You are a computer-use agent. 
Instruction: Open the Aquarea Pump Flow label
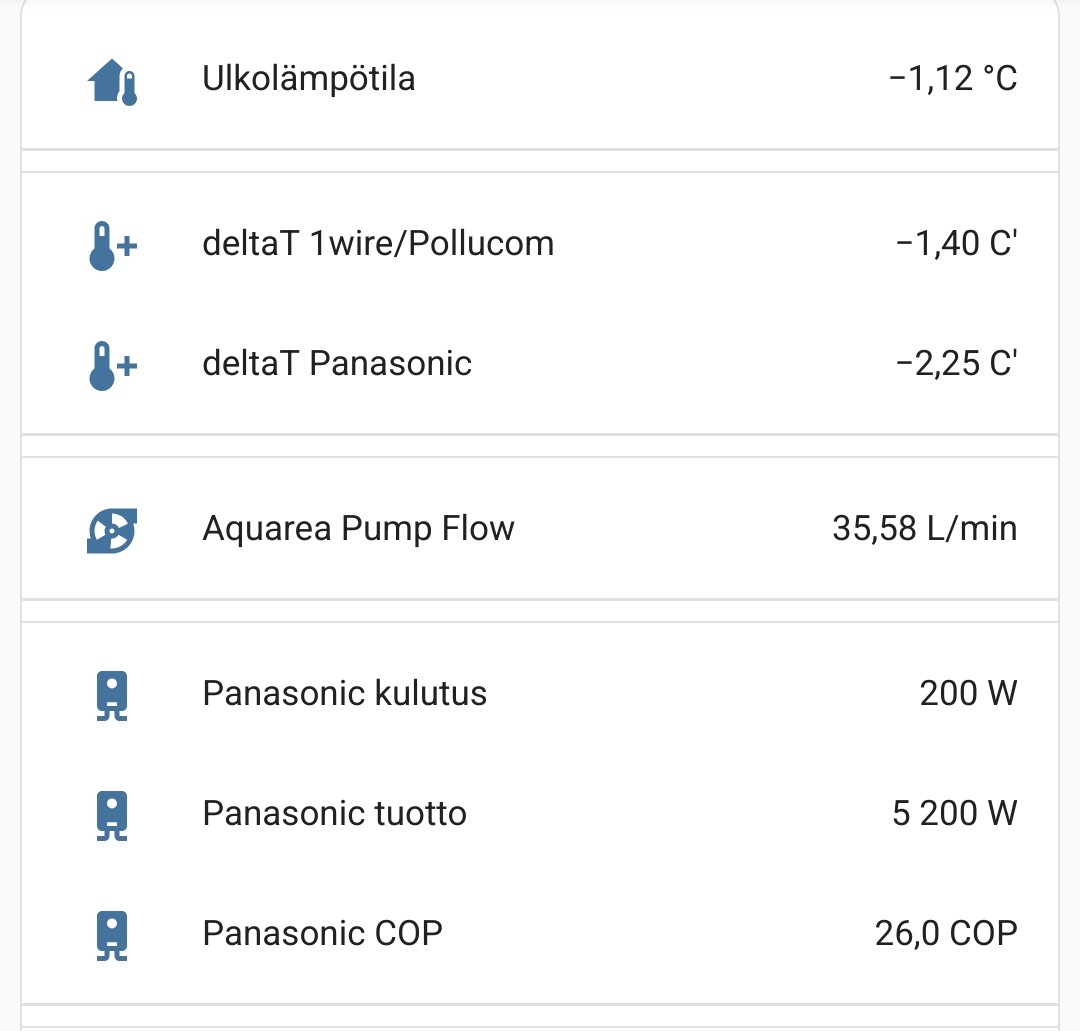(x=358, y=528)
